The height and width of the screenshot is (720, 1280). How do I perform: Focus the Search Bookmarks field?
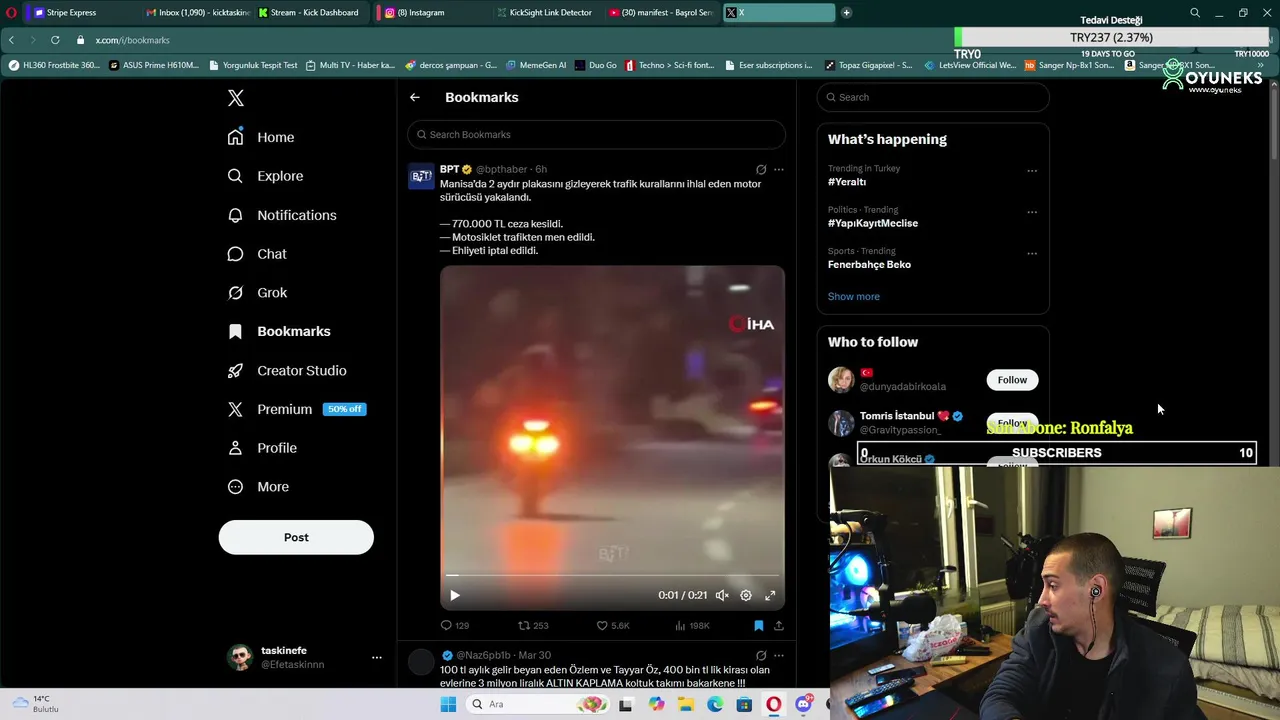pyautogui.click(x=596, y=134)
